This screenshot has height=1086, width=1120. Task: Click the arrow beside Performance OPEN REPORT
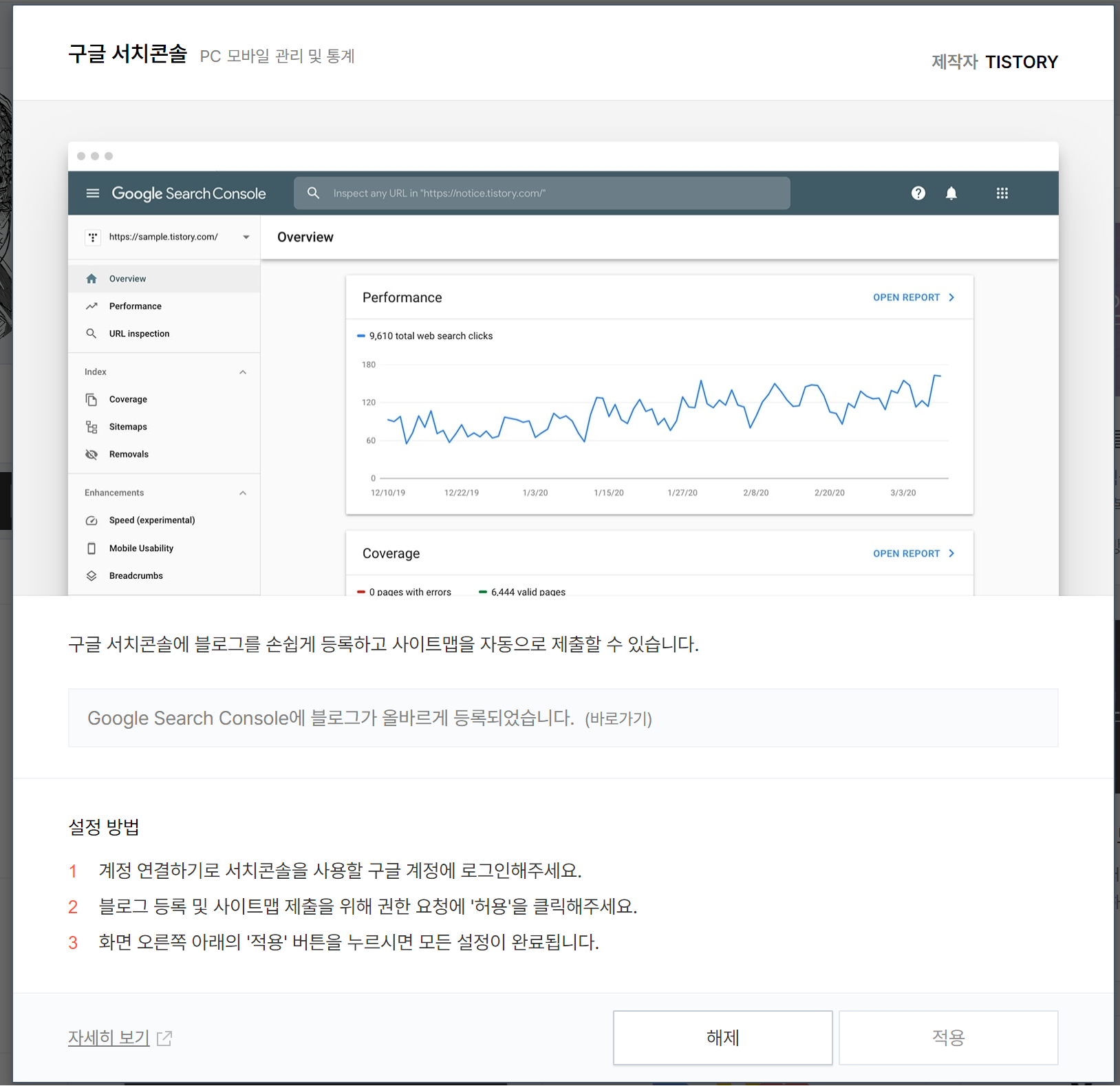pyautogui.click(x=952, y=297)
